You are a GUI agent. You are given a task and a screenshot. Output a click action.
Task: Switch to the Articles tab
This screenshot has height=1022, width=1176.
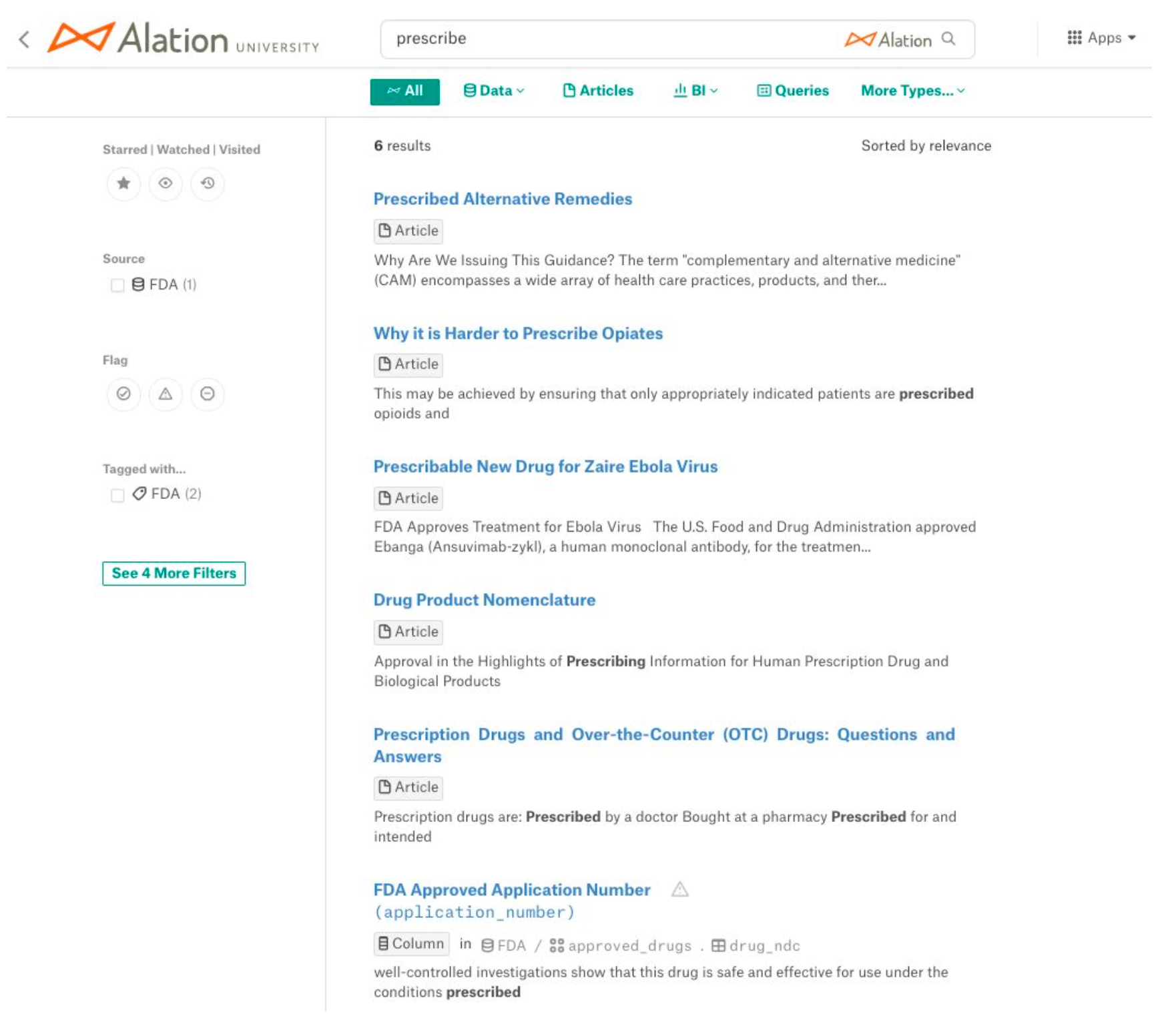pos(598,91)
